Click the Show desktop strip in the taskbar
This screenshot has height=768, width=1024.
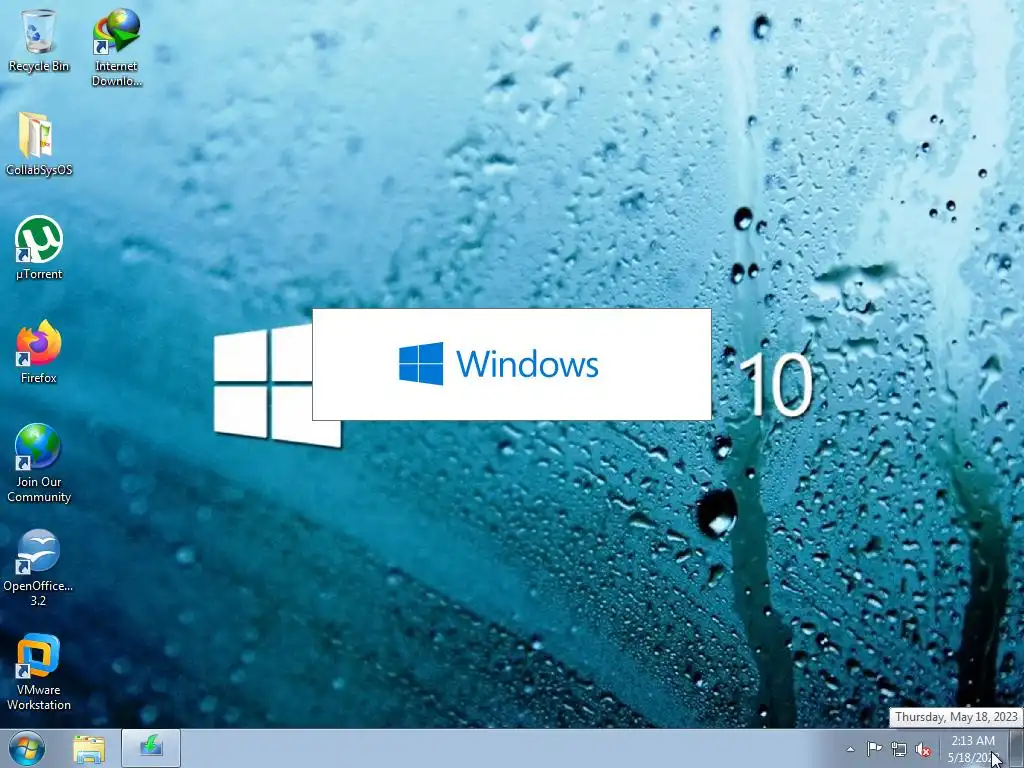click(x=1017, y=749)
